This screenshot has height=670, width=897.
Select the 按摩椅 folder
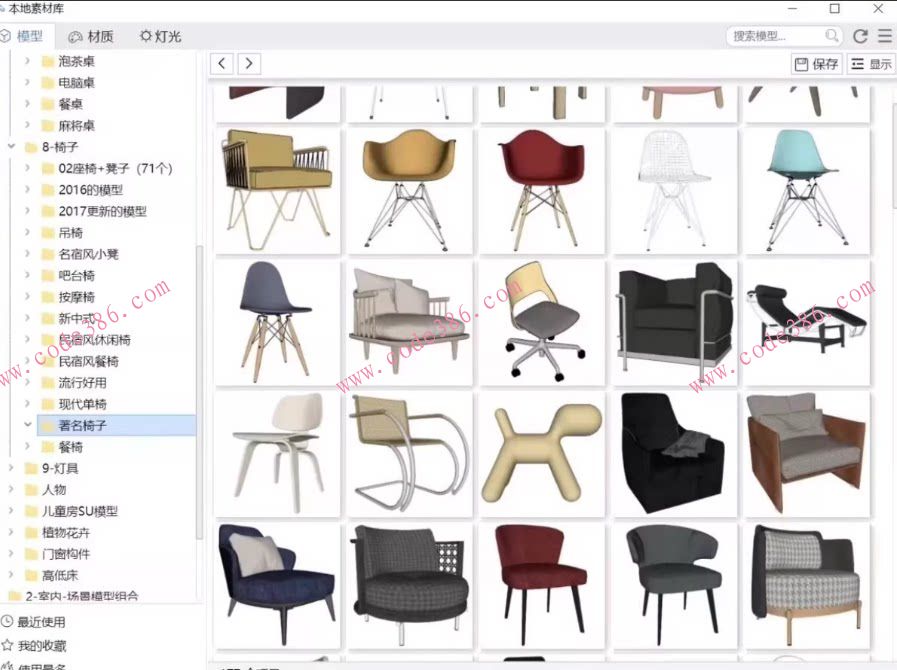(x=76, y=297)
